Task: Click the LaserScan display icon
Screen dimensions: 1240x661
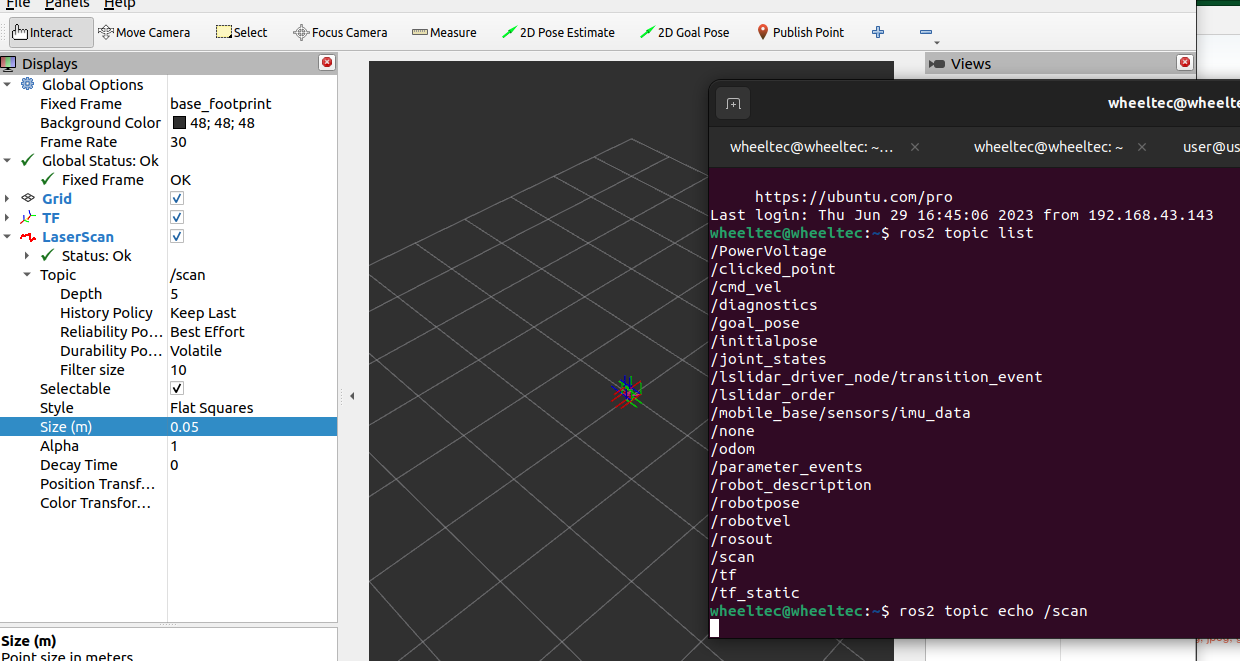Action: click(28, 236)
